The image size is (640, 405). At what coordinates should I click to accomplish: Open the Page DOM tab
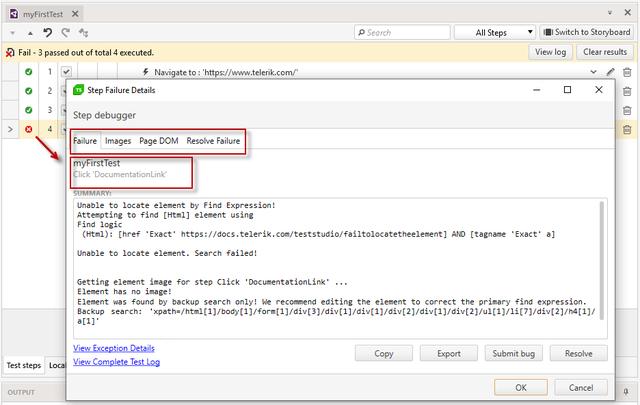(159, 141)
